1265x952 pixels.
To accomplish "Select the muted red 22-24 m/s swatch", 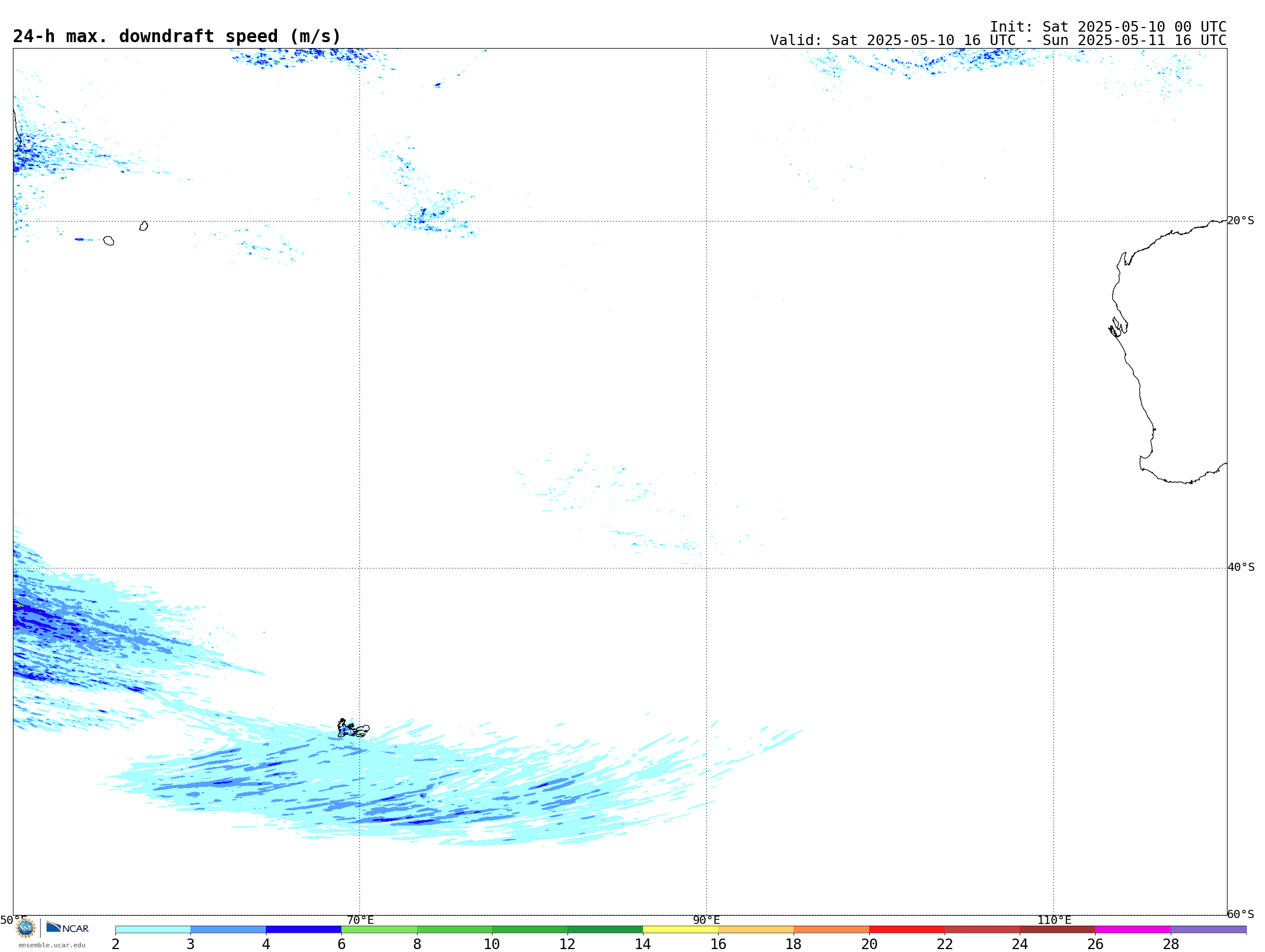I will pos(982,930).
